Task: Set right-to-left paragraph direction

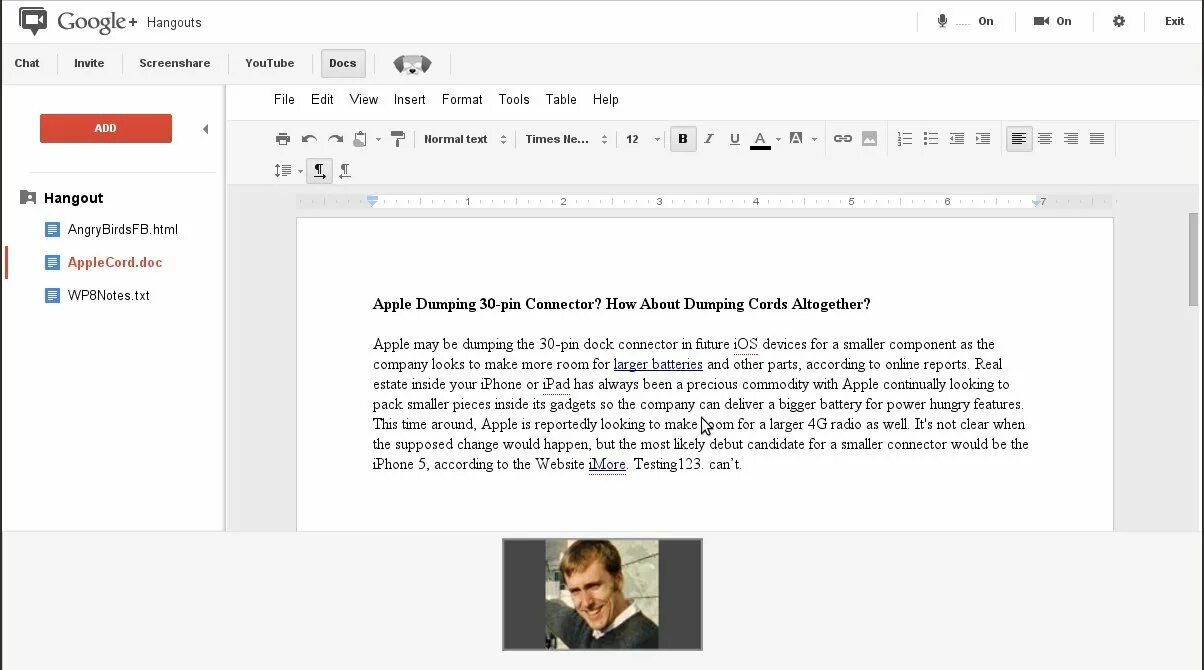Action: [x=345, y=171]
